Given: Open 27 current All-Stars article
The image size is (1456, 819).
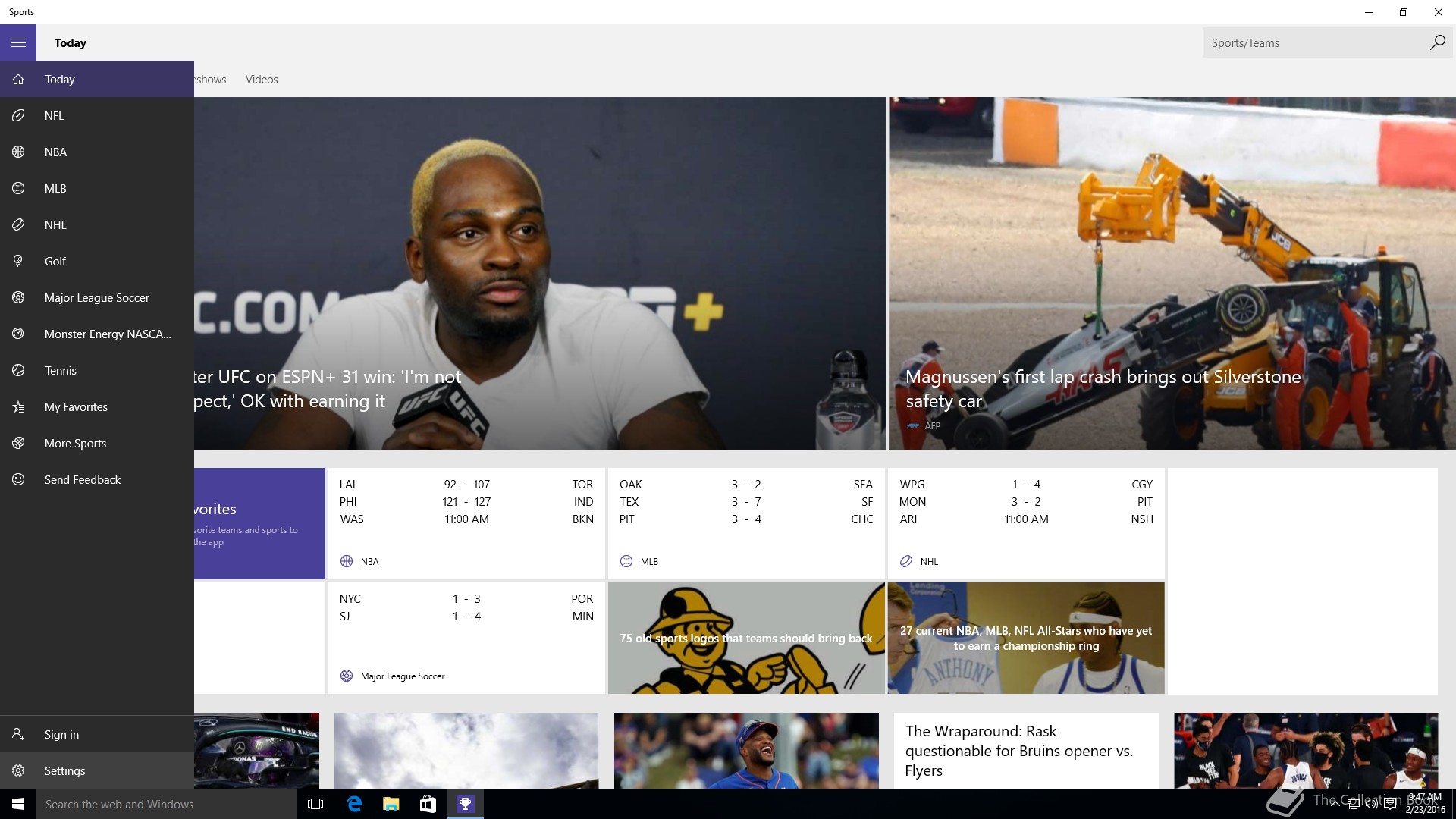Looking at the screenshot, I should [1026, 638].
